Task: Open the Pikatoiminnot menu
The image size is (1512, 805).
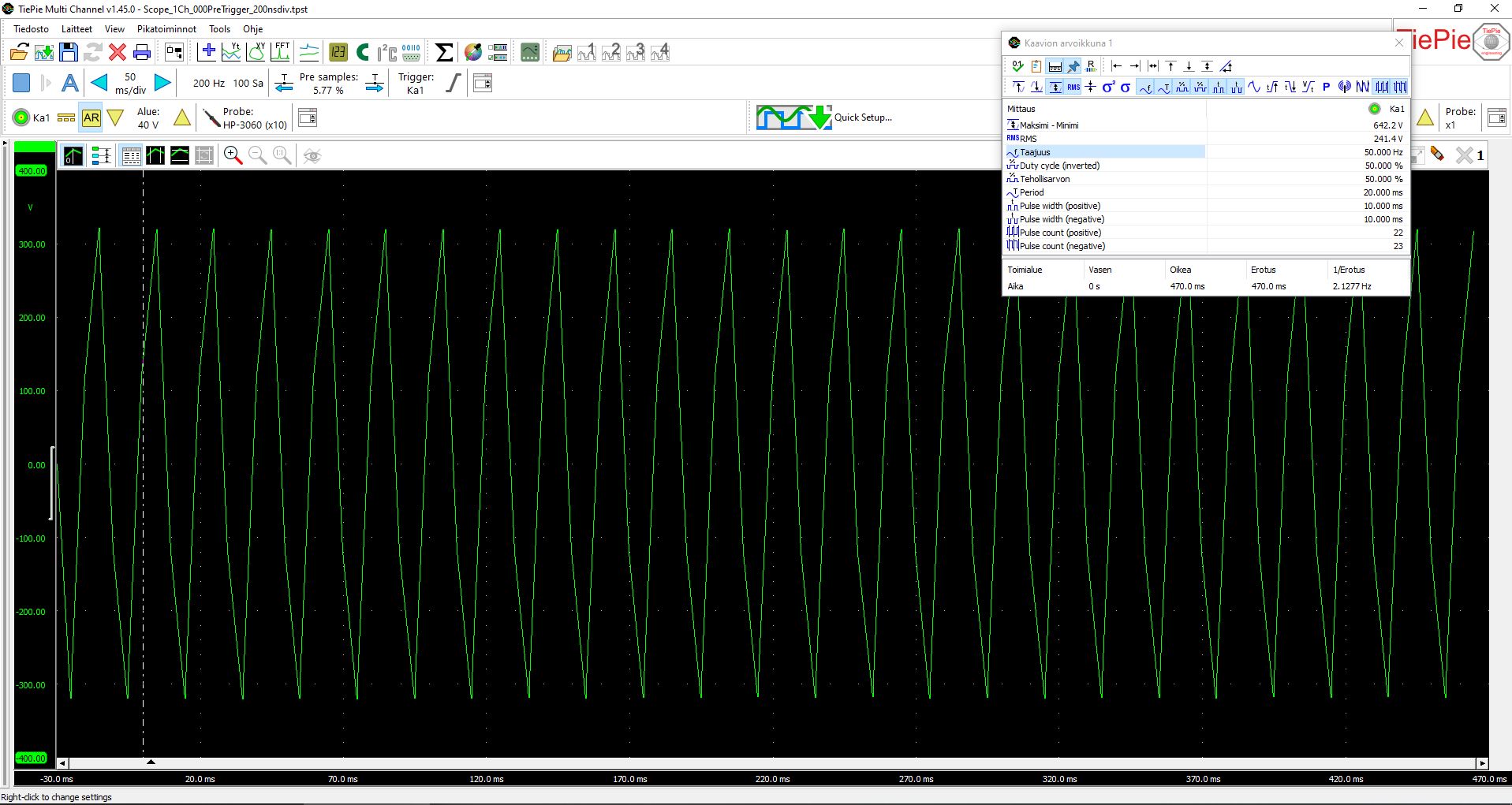Action: click(x=166, y=28)
